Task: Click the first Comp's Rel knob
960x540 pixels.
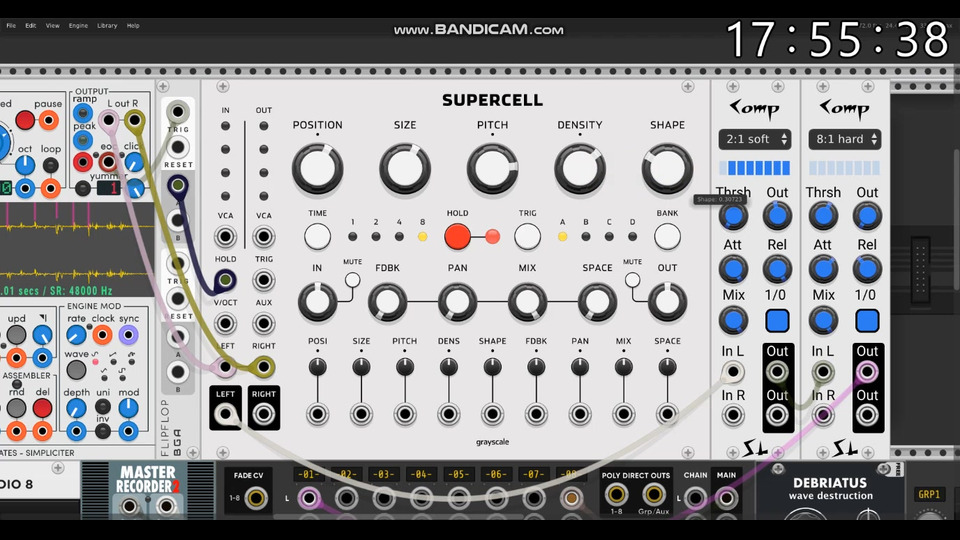Action: click(x=777, y=269)
